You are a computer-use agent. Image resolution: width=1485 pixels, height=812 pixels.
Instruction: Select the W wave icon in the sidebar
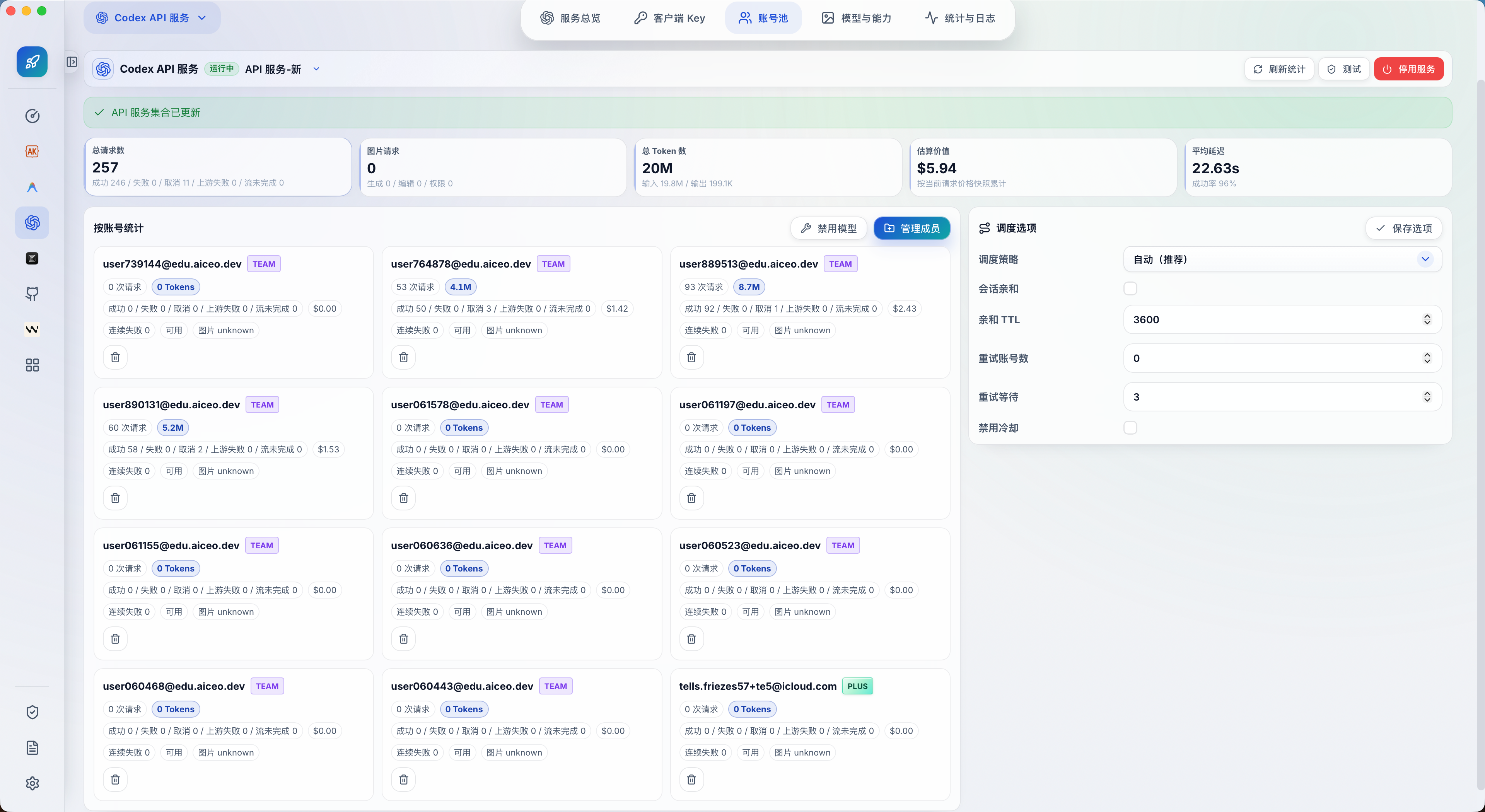pos(32,330)
